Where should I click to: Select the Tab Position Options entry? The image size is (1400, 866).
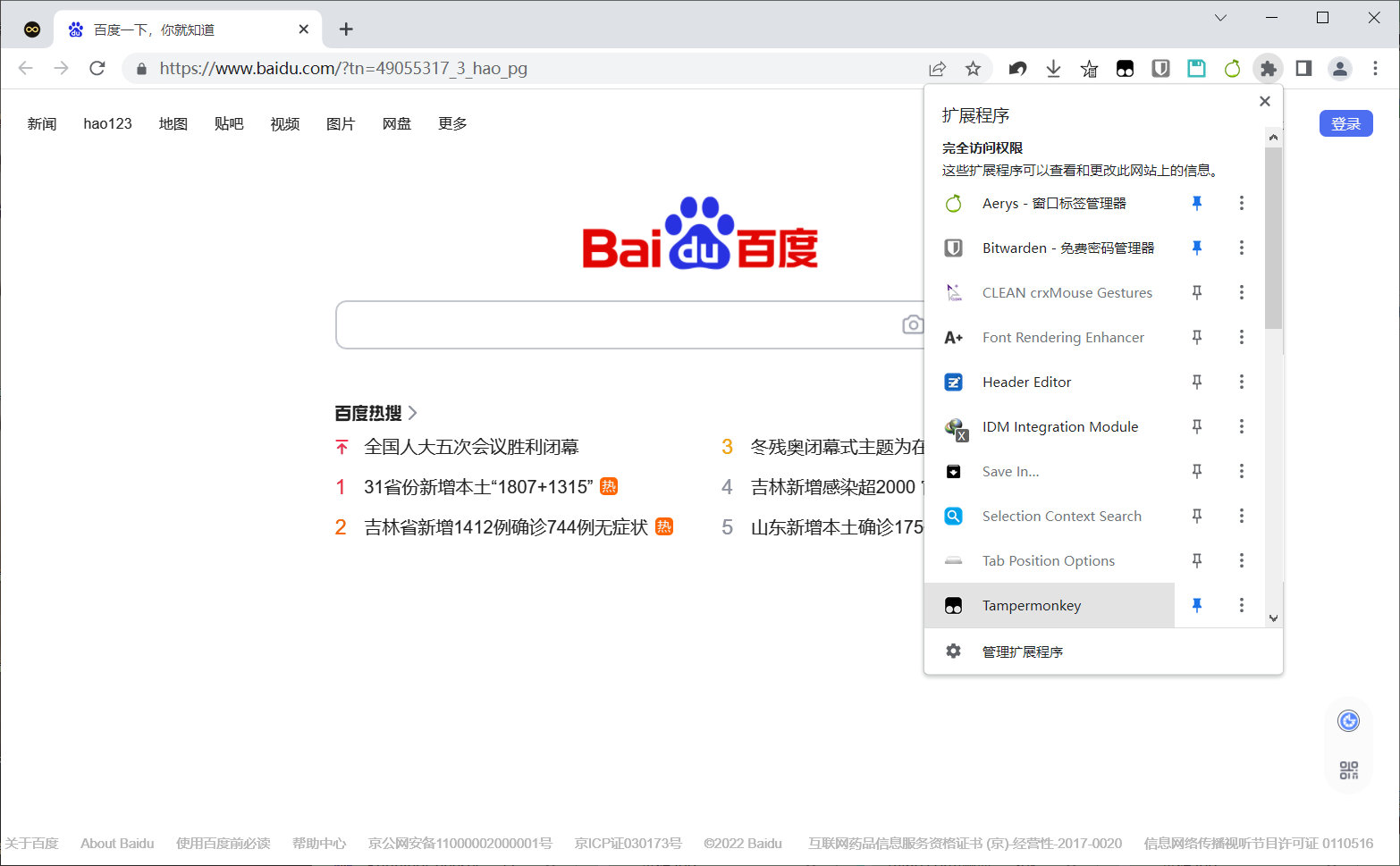point(1050,561)
